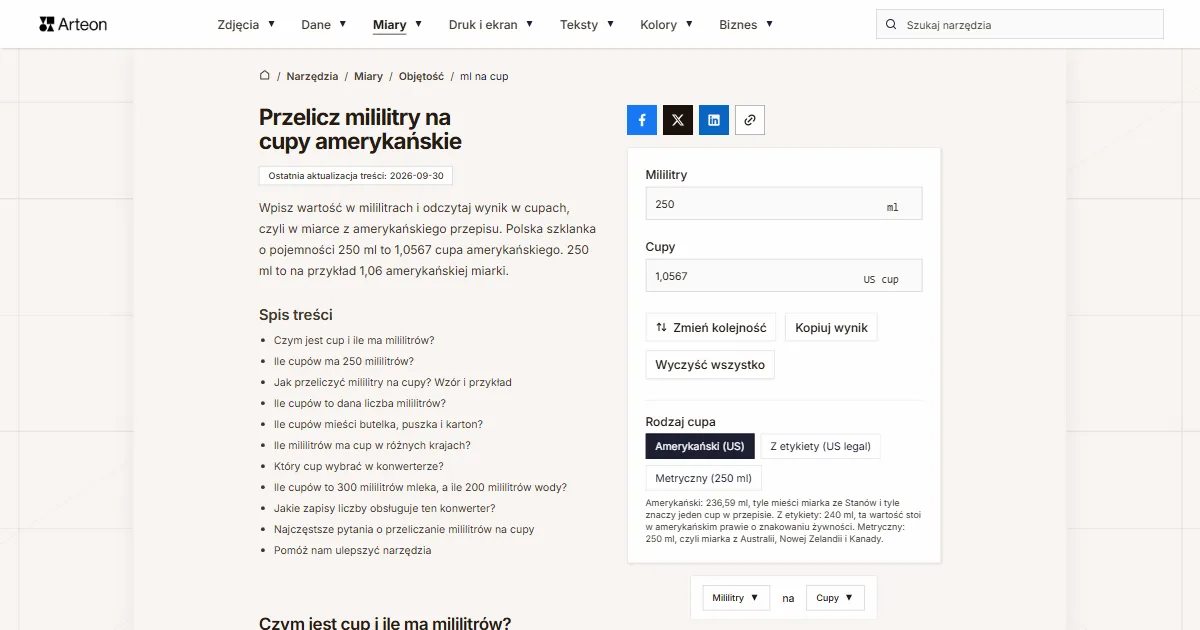
Task: Click the 'Przelicz mililitry na cupy amerykańskie' heading
Action: pyautogui.click(x=360, y=129)
